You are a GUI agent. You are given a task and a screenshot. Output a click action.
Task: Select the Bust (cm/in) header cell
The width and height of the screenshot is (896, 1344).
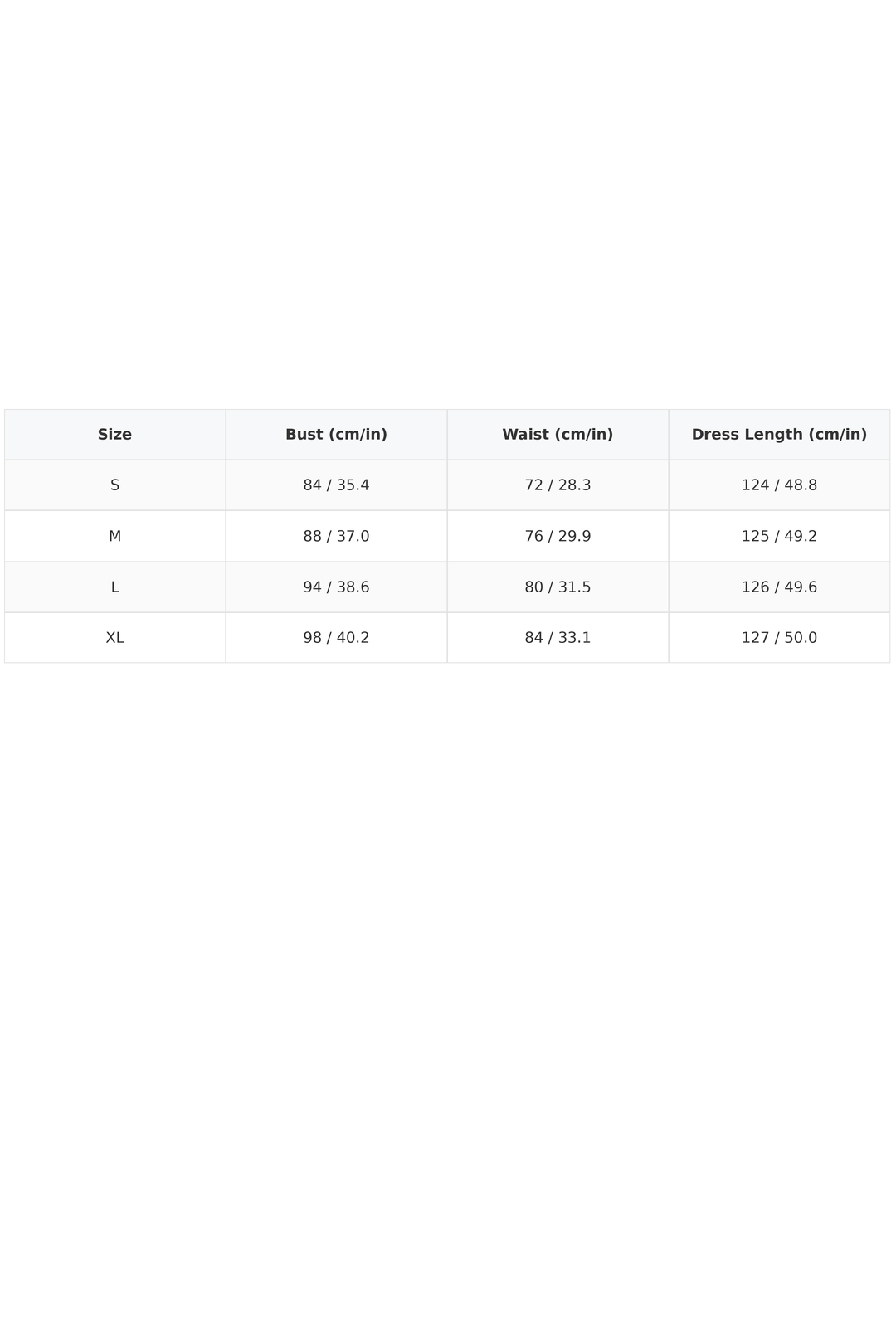[336, 435]
